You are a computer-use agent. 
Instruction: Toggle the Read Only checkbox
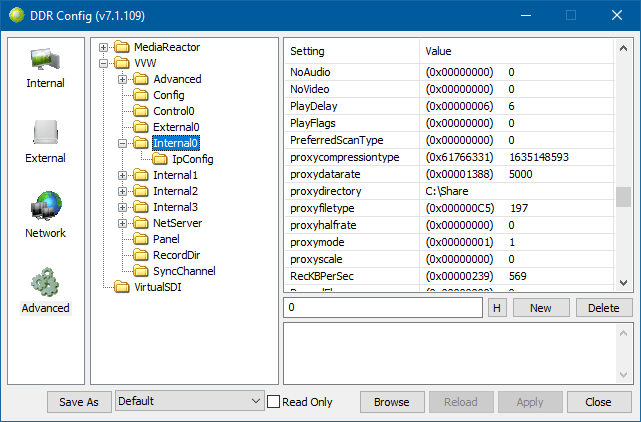tap(273, 402)
